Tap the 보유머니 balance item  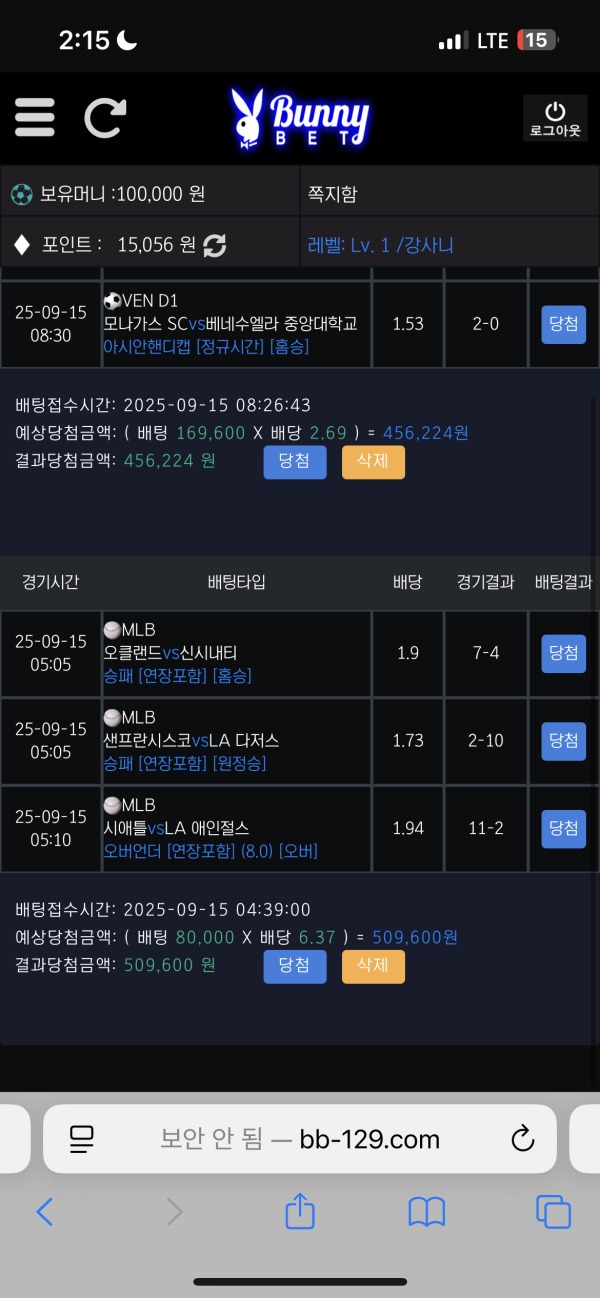coord(110,194)
